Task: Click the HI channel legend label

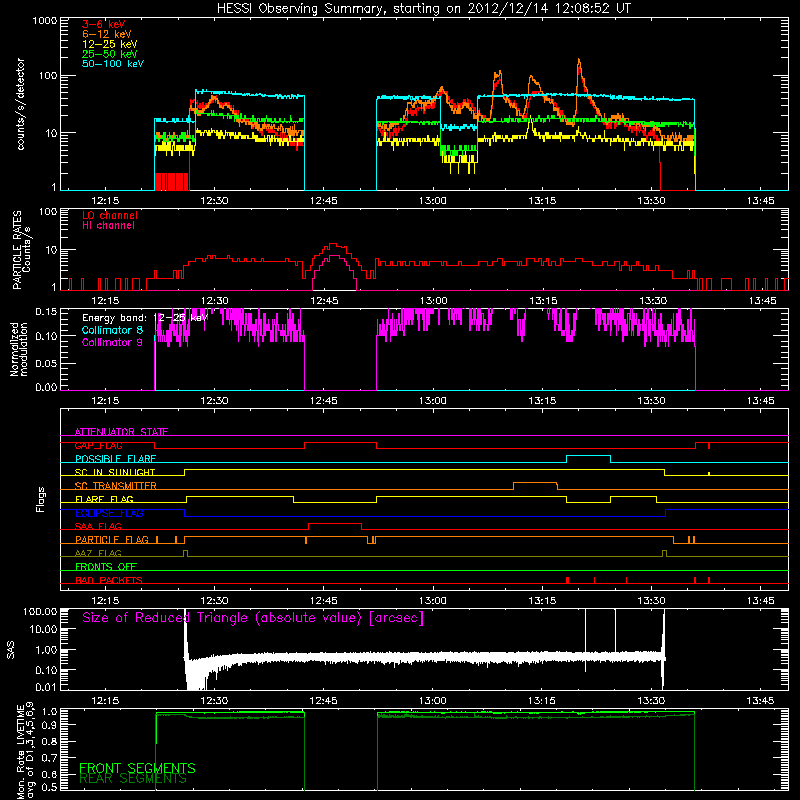Action: pyautogui.click(x=108, y=226)
